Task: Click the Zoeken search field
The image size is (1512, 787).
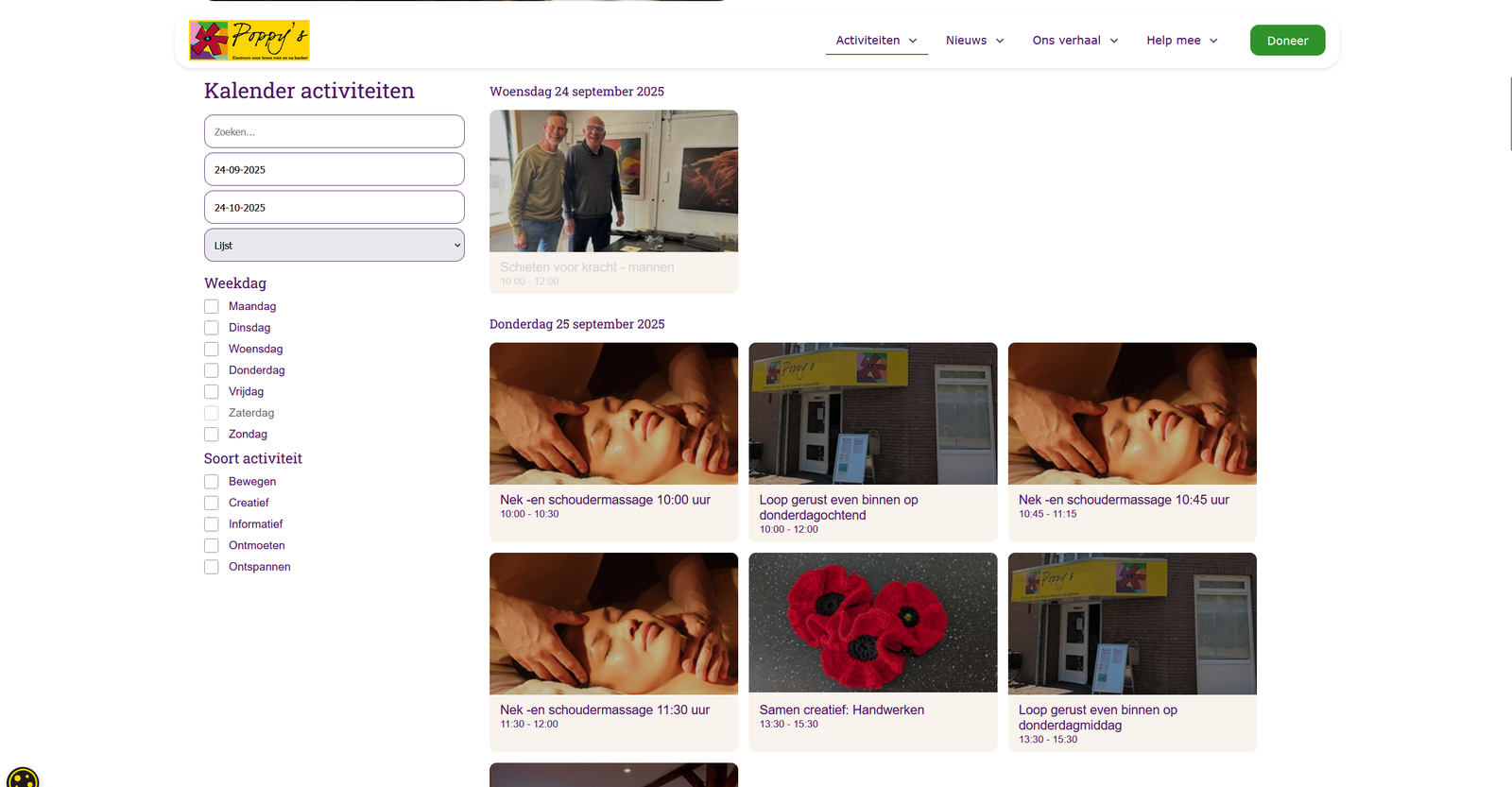Action: pyautogui.click(x=334, y=131)
